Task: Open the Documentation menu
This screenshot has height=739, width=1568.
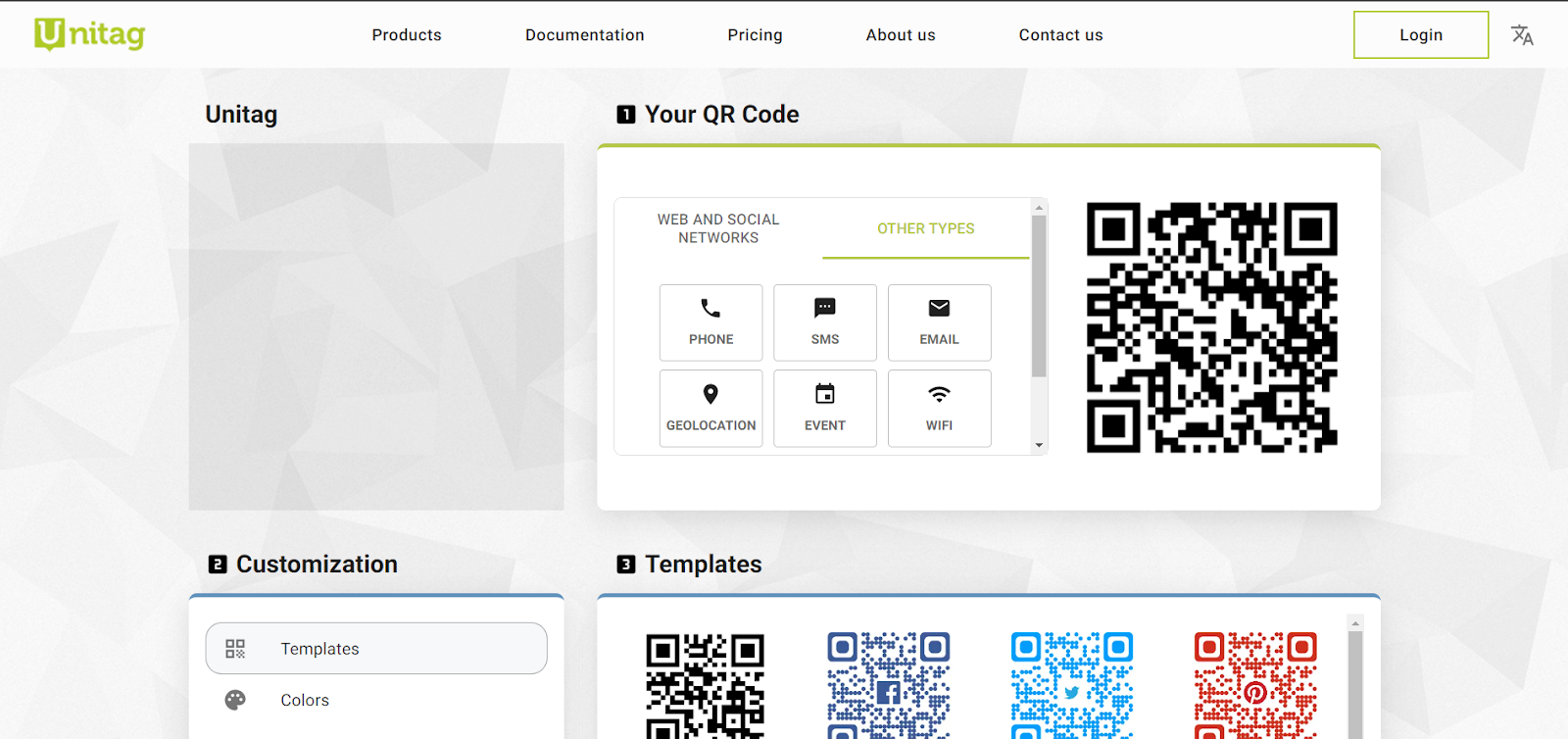Action: pos(585,35)
